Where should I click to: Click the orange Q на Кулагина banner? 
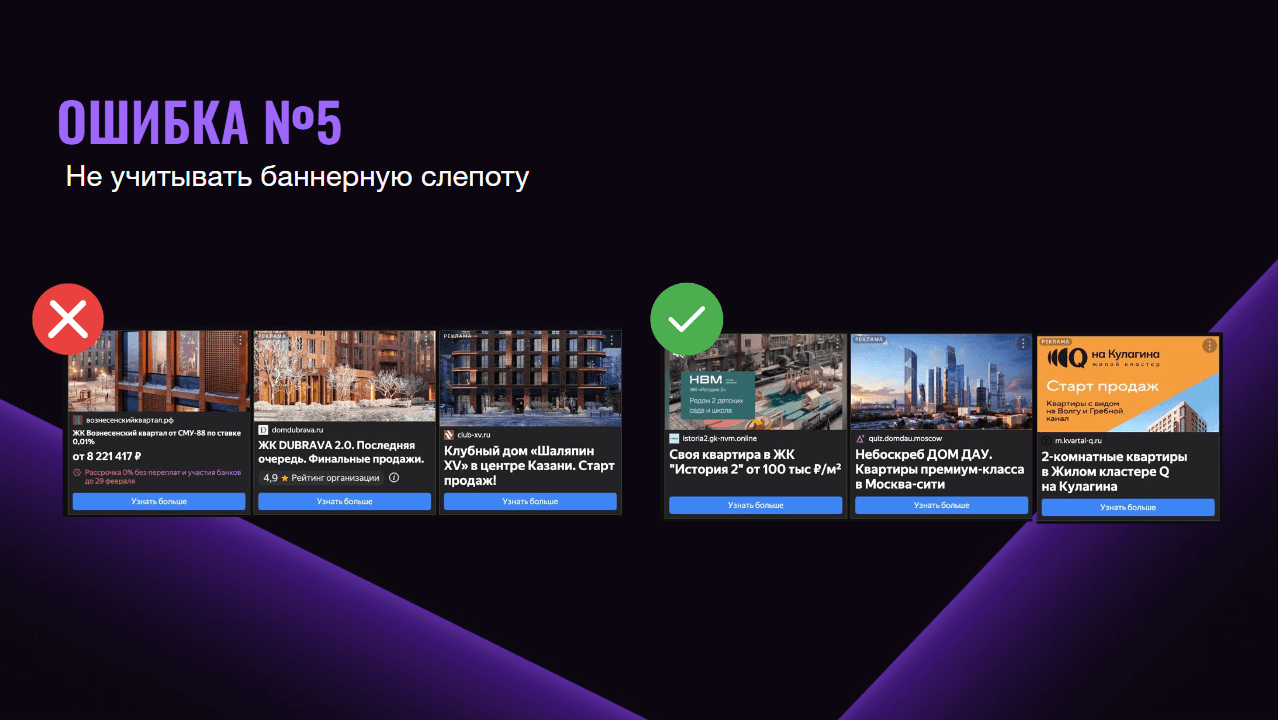coord(1128,384)
